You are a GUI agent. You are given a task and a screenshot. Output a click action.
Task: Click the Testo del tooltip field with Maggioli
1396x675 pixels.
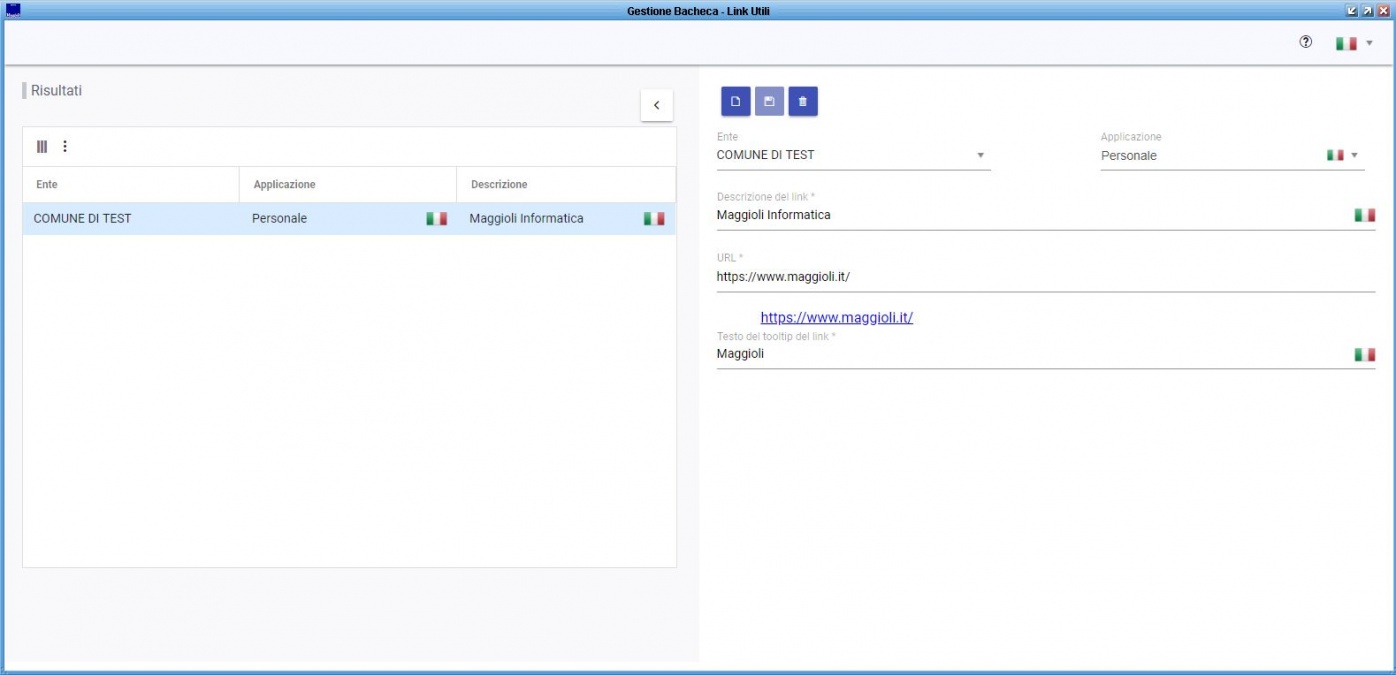pos(1030,354)
